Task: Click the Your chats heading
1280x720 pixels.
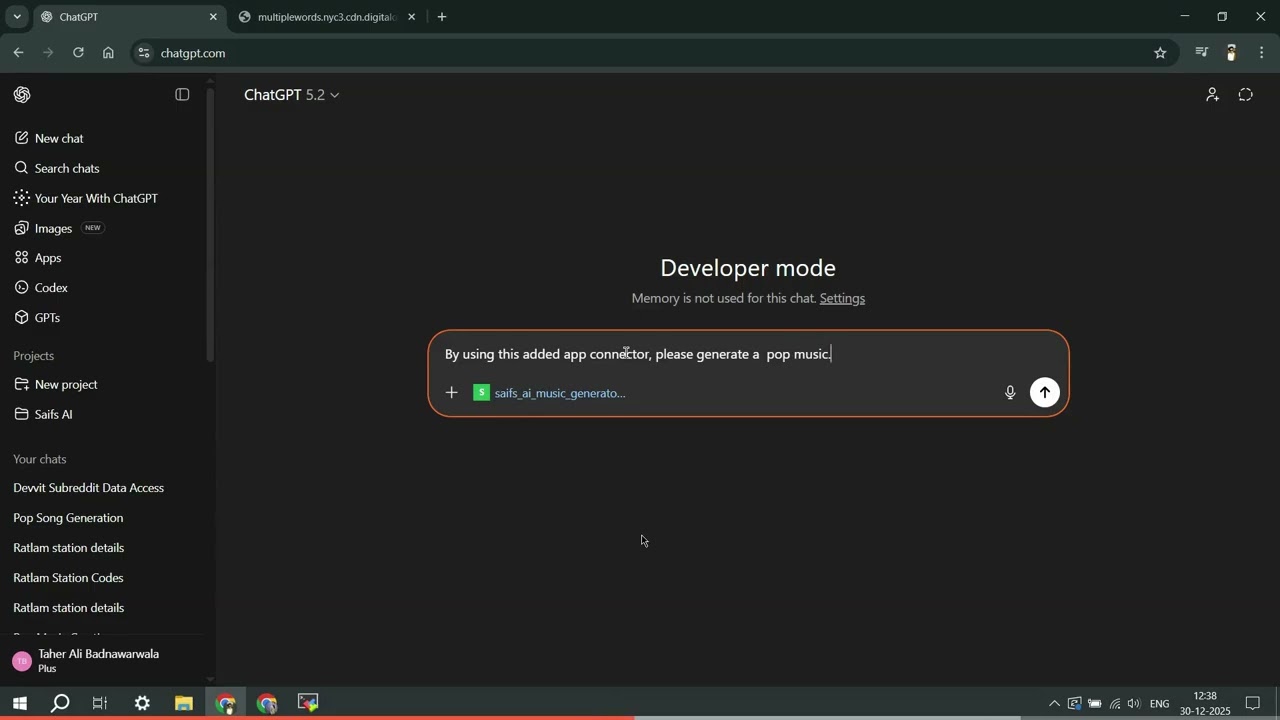Action: click(x=40, y=459)
